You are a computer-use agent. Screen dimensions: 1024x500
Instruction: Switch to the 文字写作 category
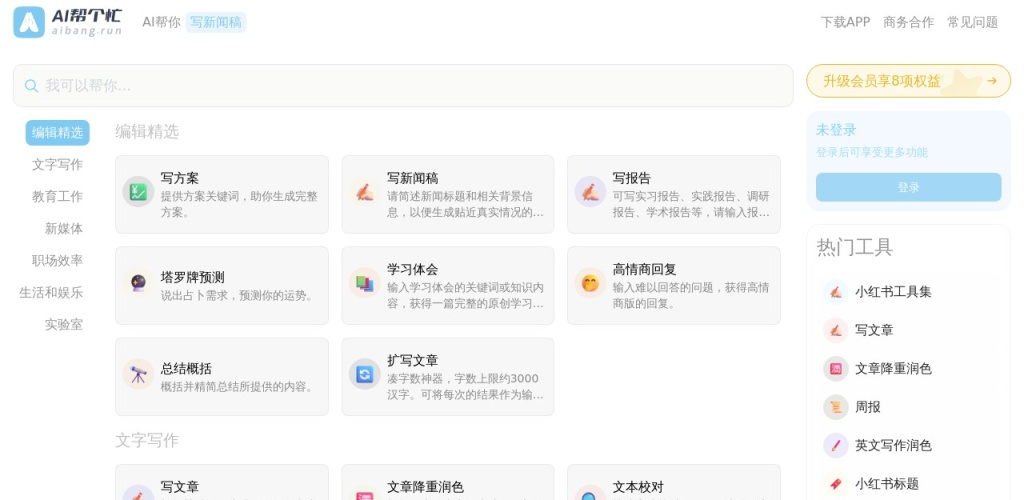coord(57,165)
